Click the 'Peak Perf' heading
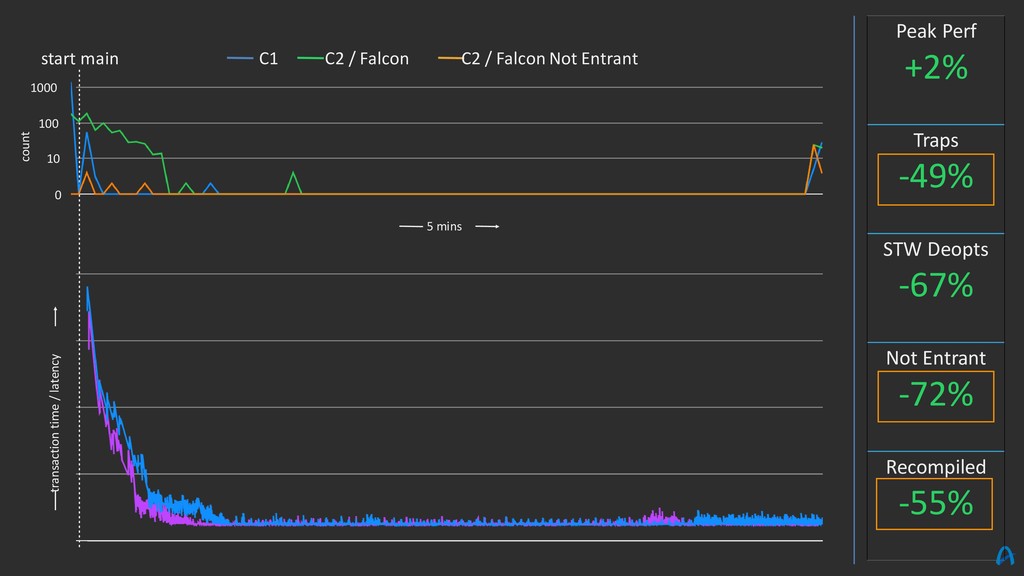The image size is (1024, 576). point(936,31)
